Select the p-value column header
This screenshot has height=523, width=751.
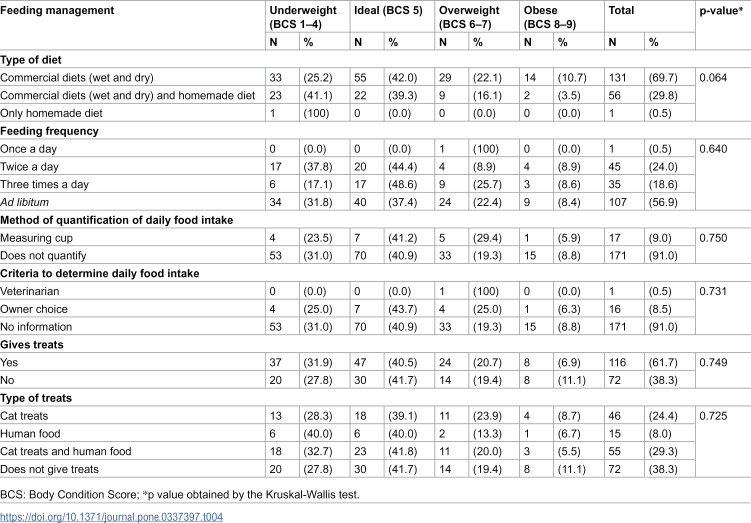coord(721,11)
